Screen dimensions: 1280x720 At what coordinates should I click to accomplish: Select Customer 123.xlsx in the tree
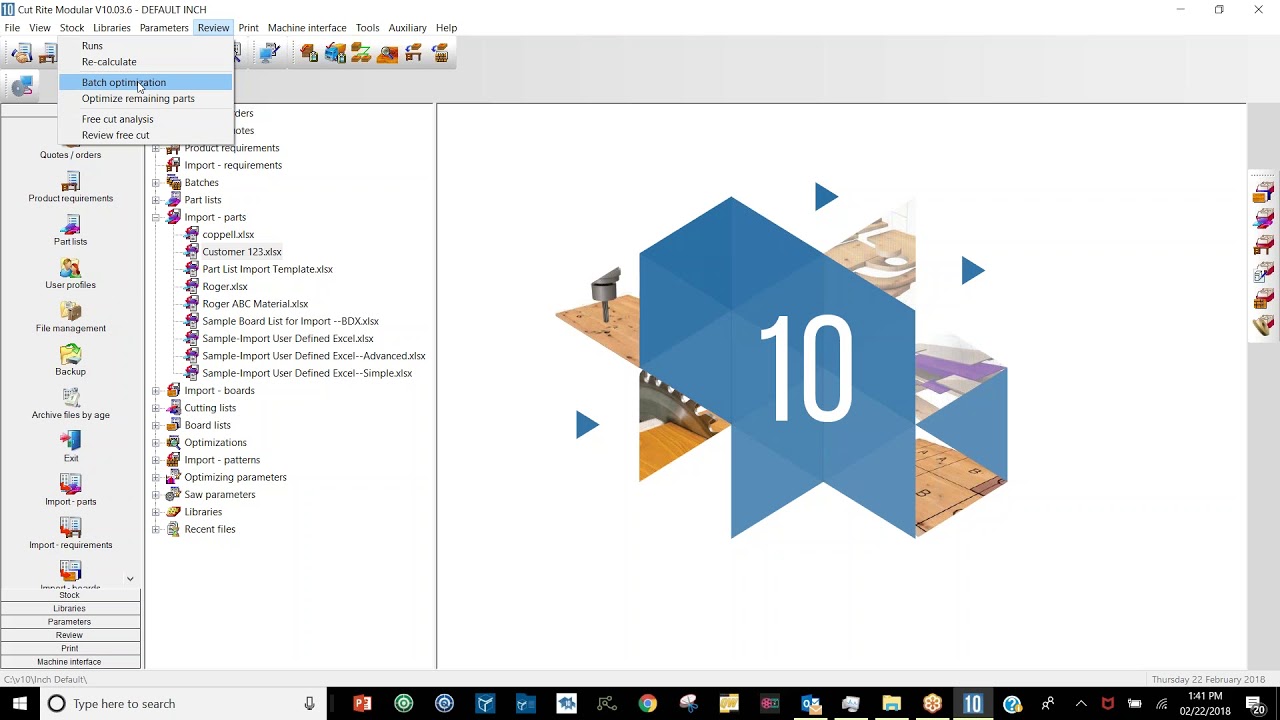coord(242,252)
